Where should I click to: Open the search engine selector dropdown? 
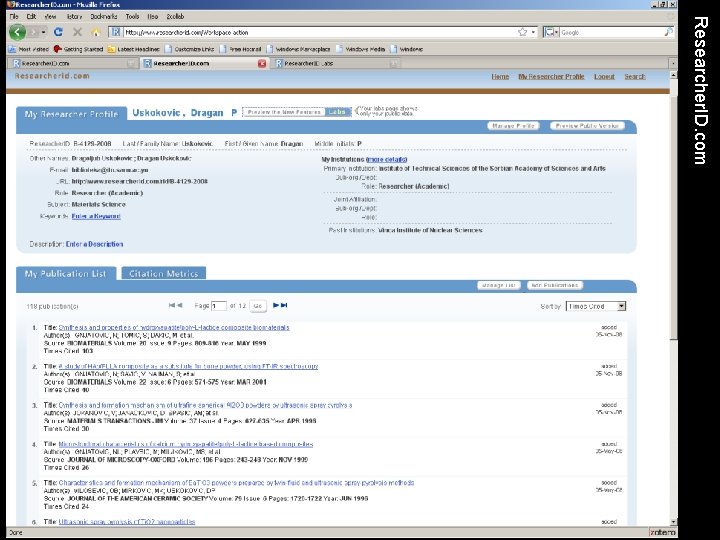pos(551,32)
